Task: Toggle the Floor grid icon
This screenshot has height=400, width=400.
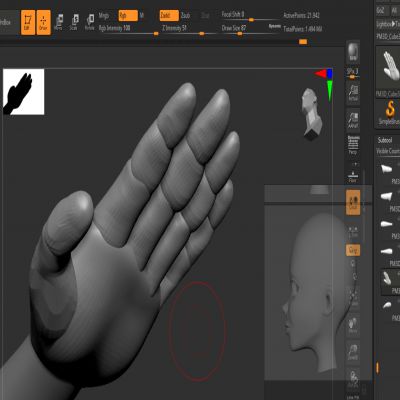Action: pyautogui.click(x=353, y=176)
